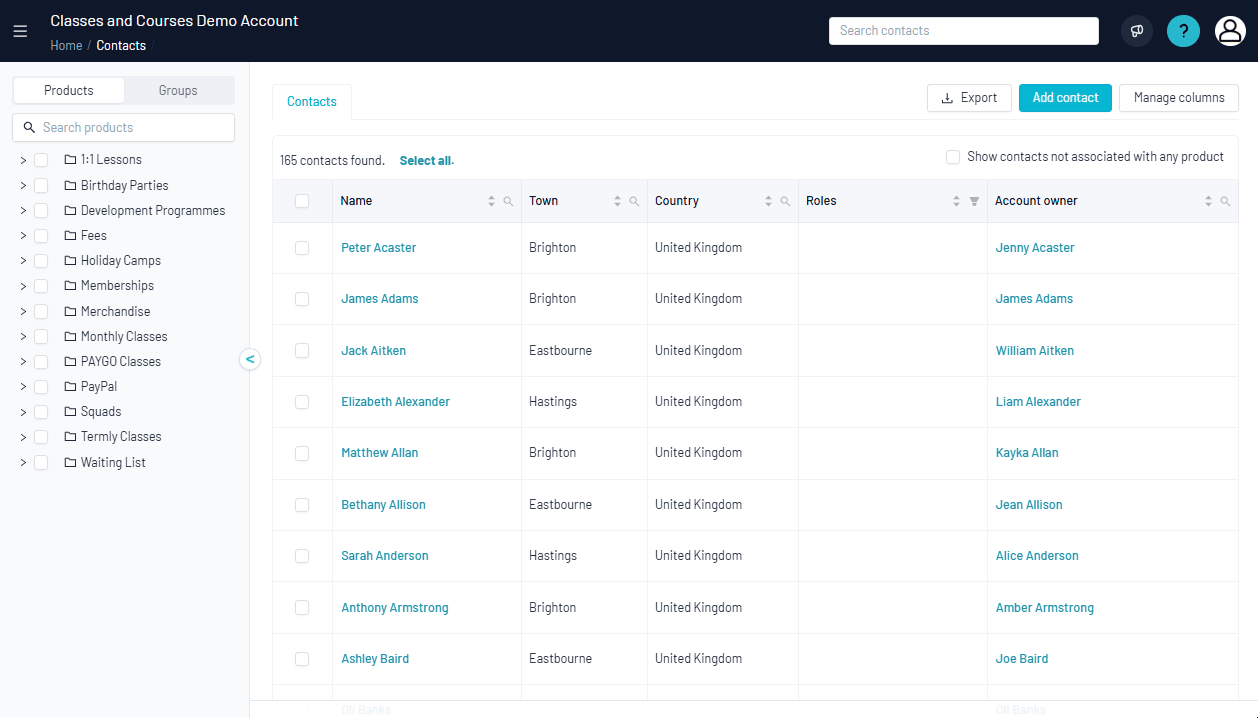The height and width of the screenshot is (718, 1258).
Task: Open the hamburger navigation menu
Action: pyautogui.click(x=20, y=31)
